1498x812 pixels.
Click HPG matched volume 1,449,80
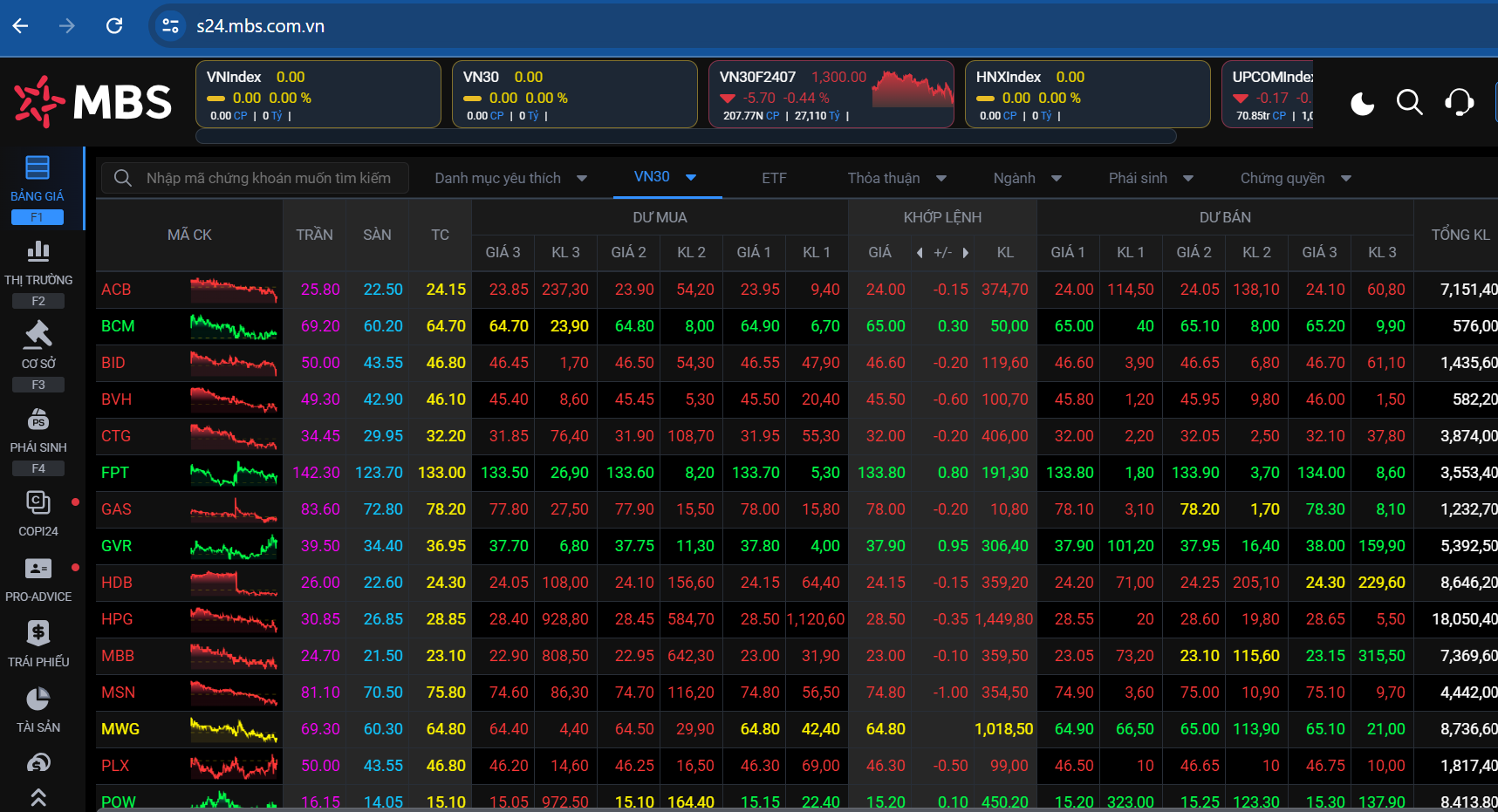pos(1004,619)
